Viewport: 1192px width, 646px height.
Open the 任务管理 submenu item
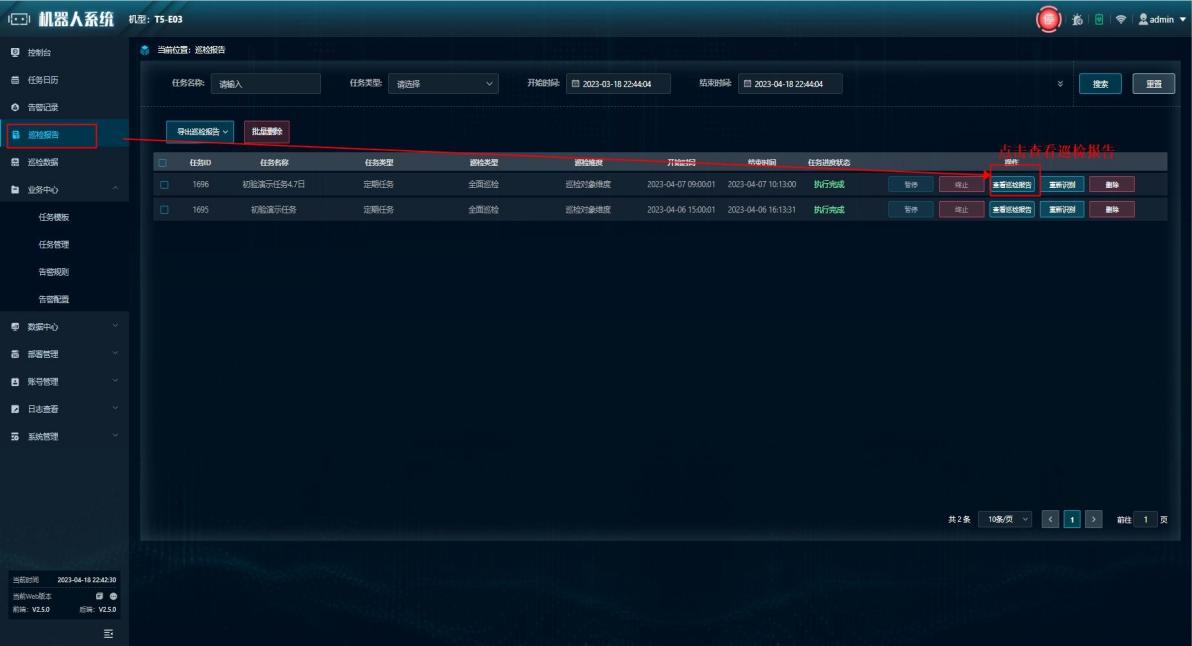(x=54, y=245)
